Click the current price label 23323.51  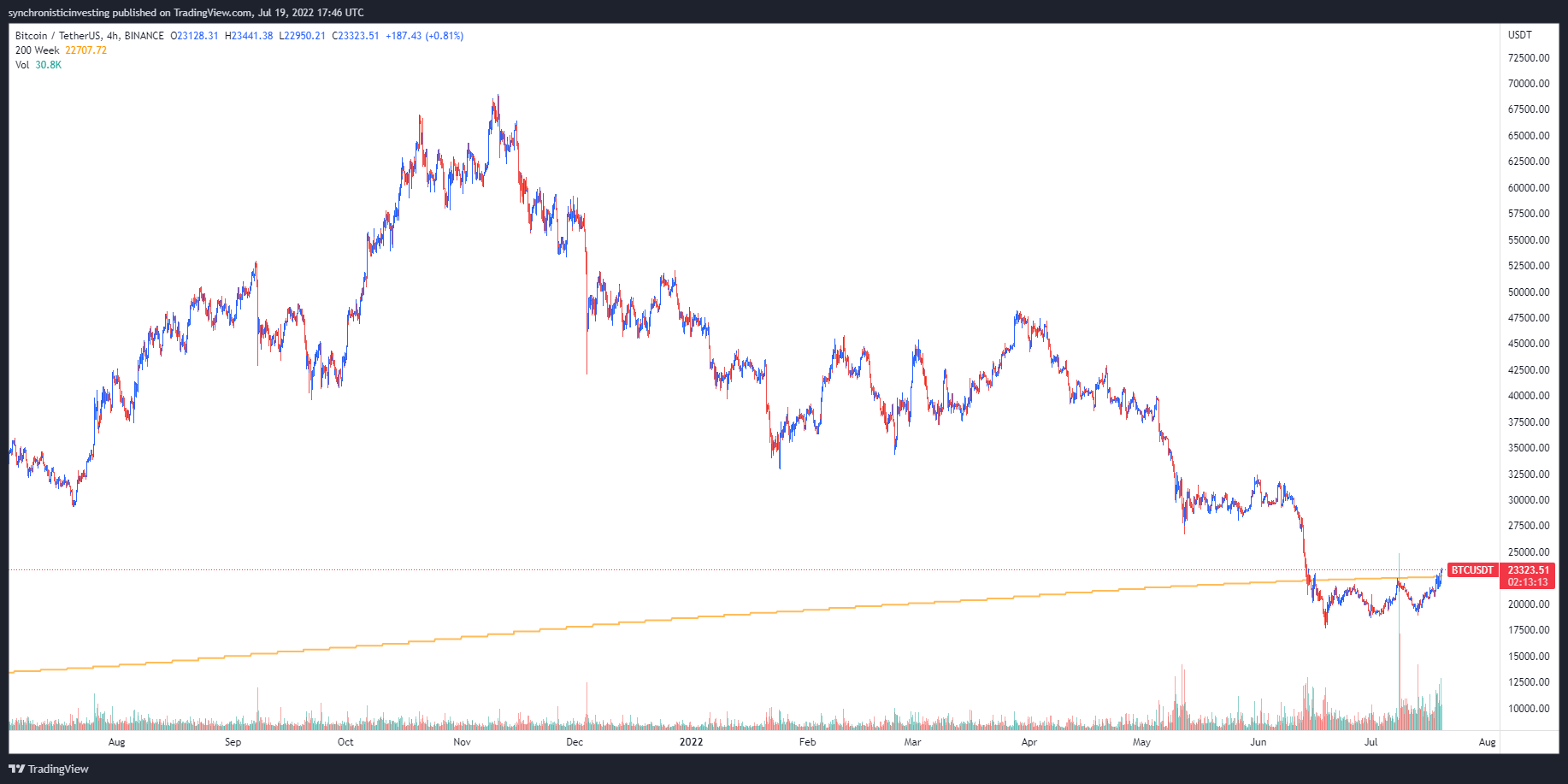click(1528, 570)
